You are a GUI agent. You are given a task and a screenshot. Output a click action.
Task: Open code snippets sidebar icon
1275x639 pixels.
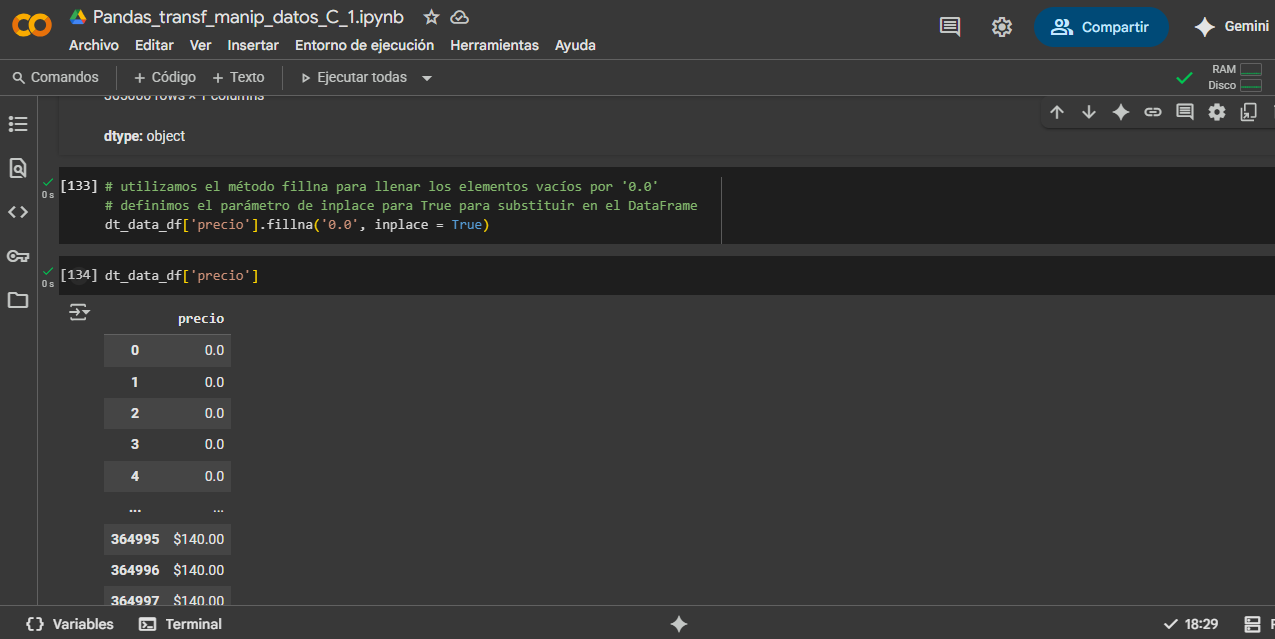pos(18,212)
